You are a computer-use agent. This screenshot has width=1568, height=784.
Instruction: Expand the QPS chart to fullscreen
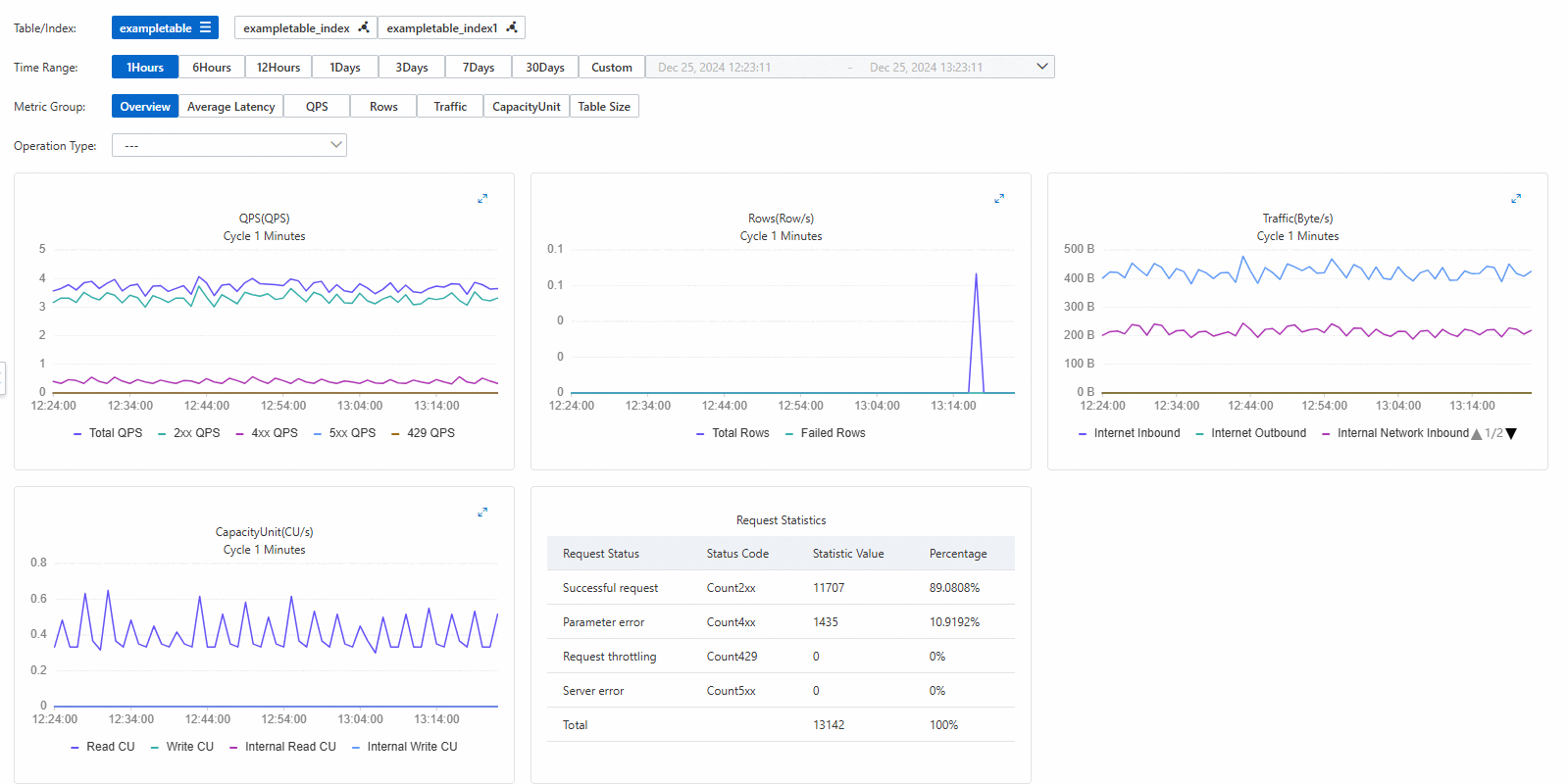pyautogui.click(x=482, y=199)
